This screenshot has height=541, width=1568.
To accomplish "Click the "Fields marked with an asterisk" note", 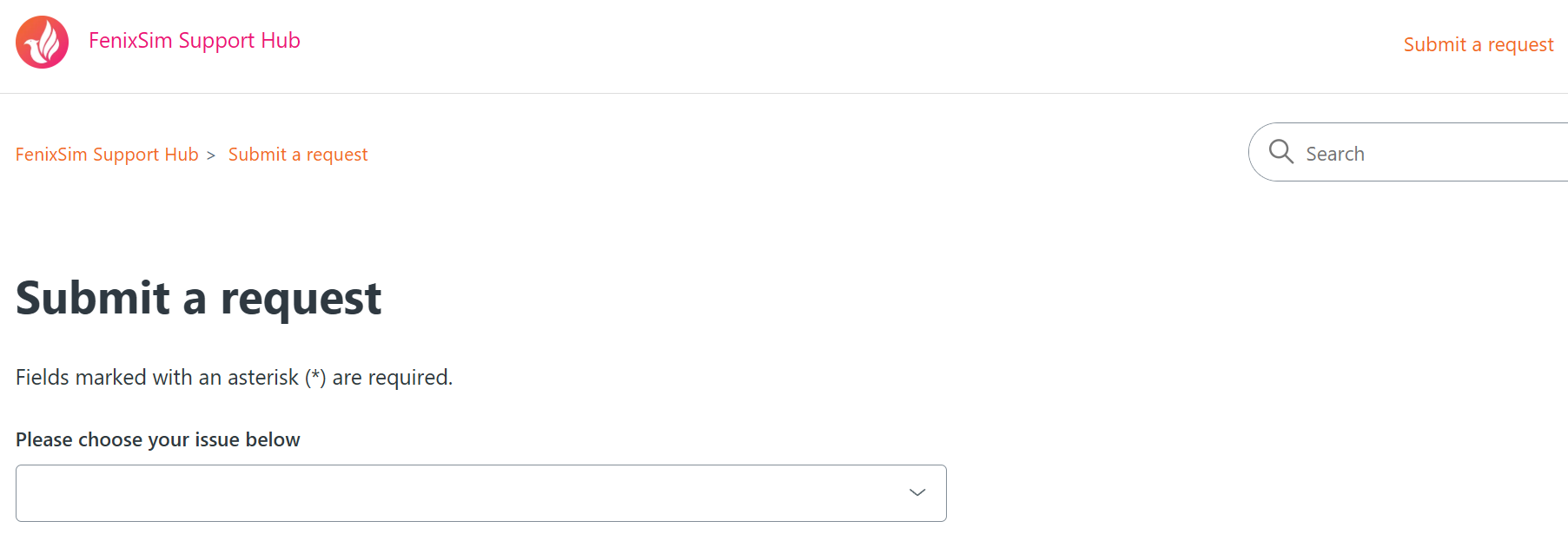I will [x=234, y=378].
